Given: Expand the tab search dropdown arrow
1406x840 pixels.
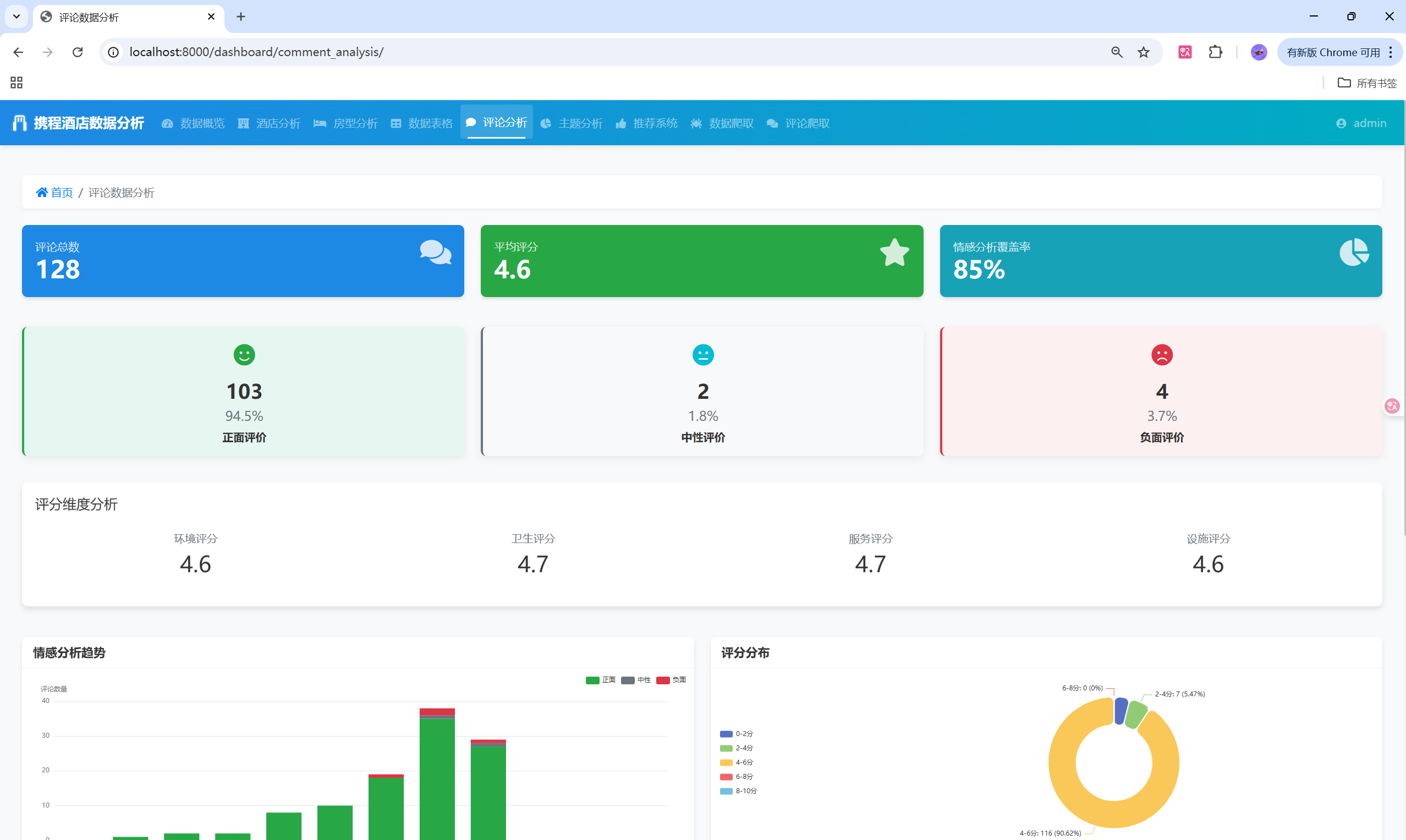Looking at the screenshot, I should coord(17,17).
